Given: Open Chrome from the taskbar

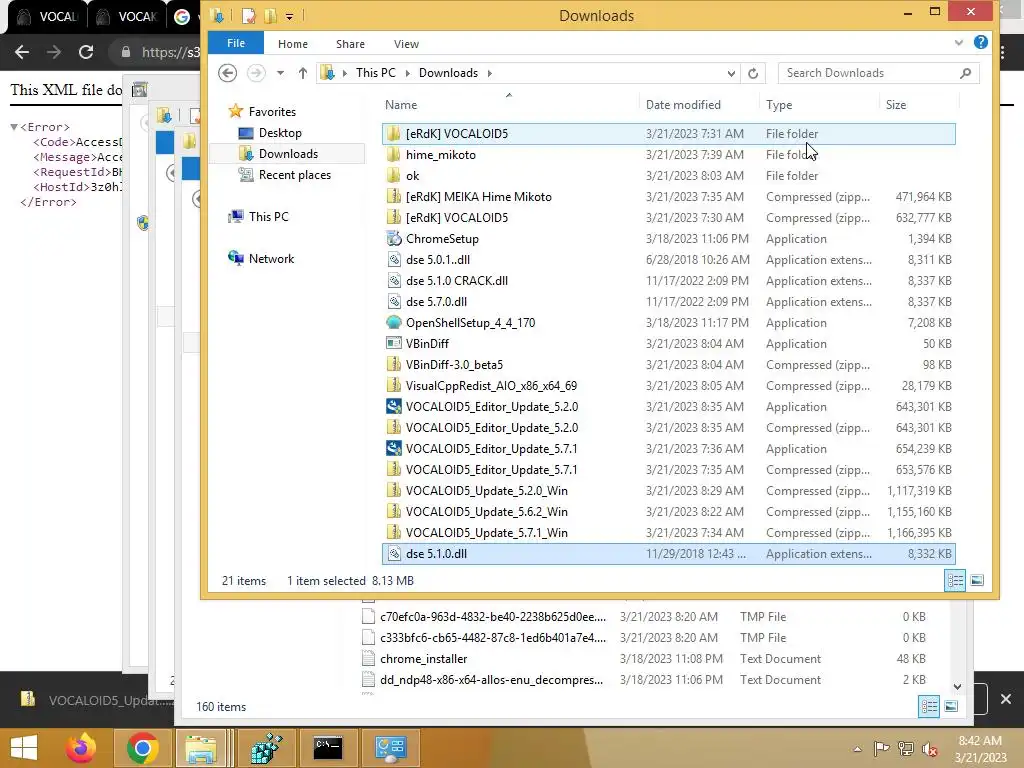Looking at the screenshot, I should [142, 748].
